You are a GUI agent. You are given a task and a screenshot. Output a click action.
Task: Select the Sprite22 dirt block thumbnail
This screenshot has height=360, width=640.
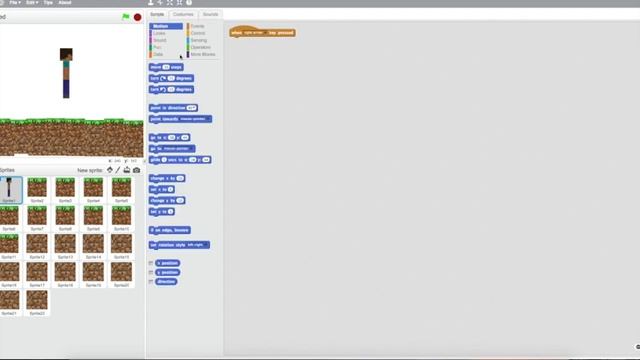(x=37, y=303)
